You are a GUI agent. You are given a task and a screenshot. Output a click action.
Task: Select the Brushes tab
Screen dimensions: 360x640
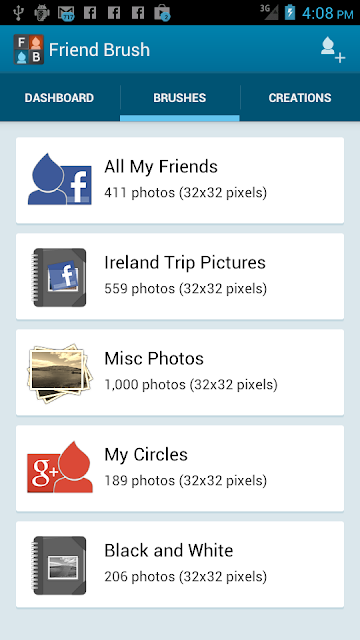(180, 98)
